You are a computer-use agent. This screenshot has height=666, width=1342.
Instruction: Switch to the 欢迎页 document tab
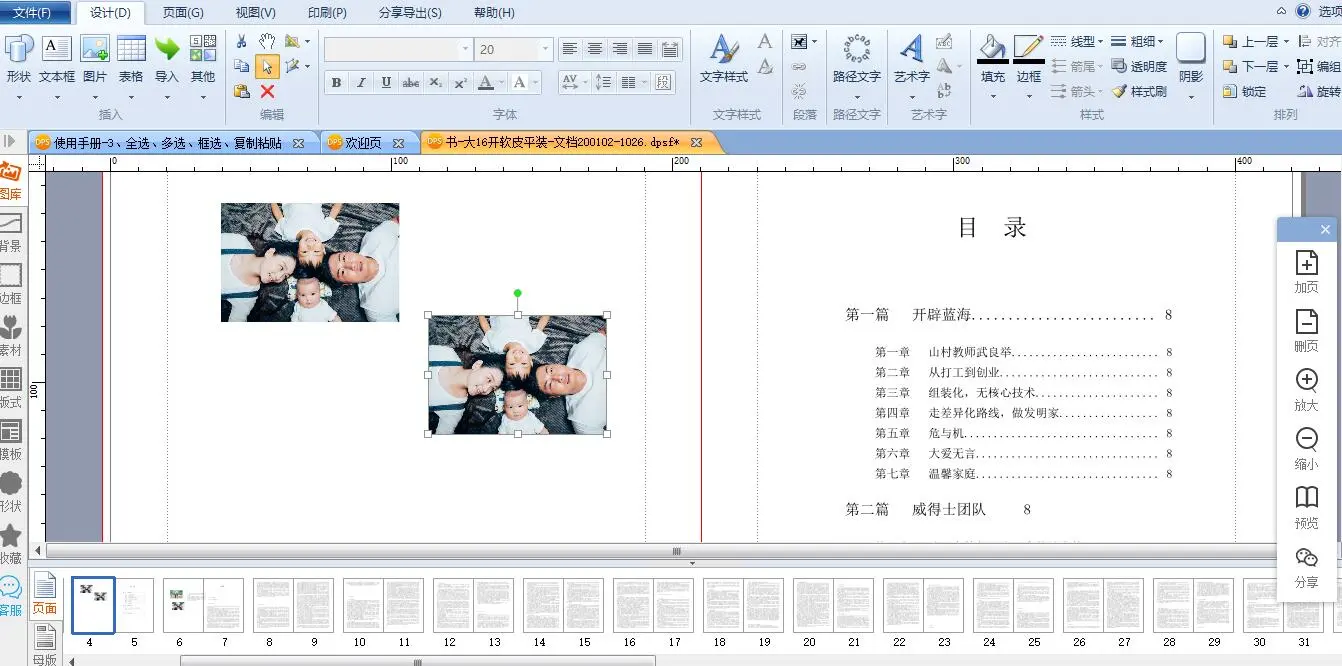click(x=363, y=143)
